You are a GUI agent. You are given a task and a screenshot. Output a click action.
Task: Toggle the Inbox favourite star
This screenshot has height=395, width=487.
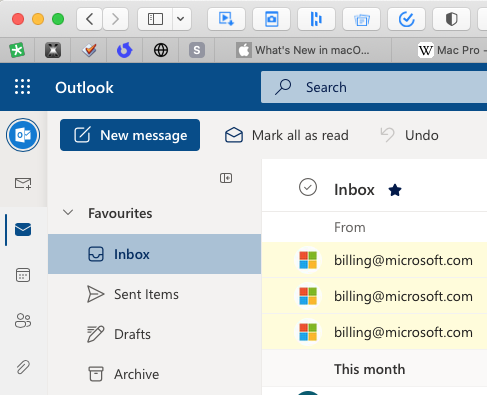[x=395, y=190]
